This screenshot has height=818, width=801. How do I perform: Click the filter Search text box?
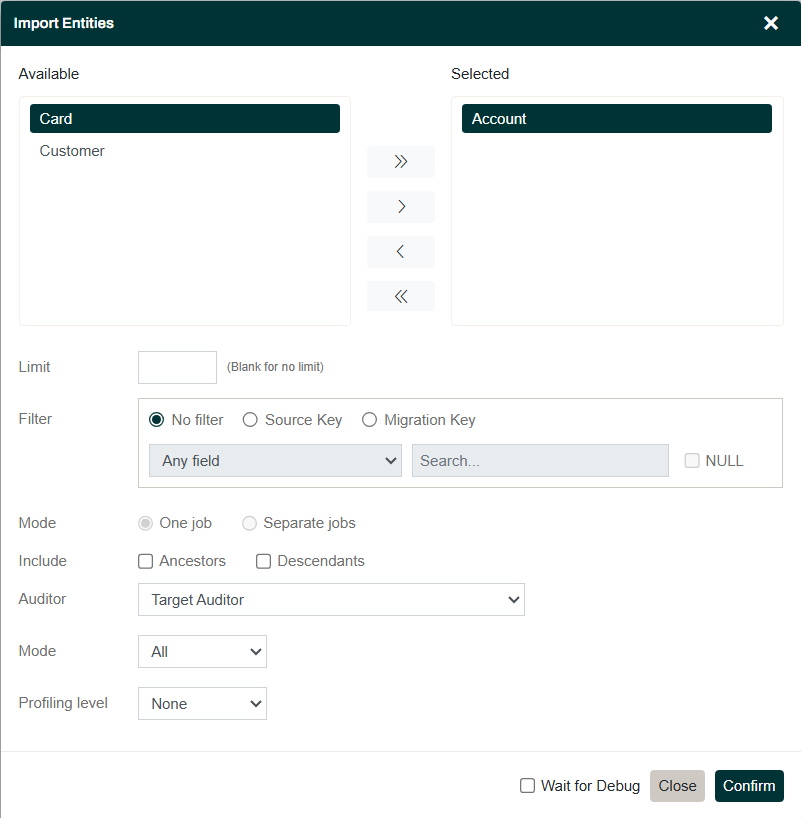coord(540,461)
